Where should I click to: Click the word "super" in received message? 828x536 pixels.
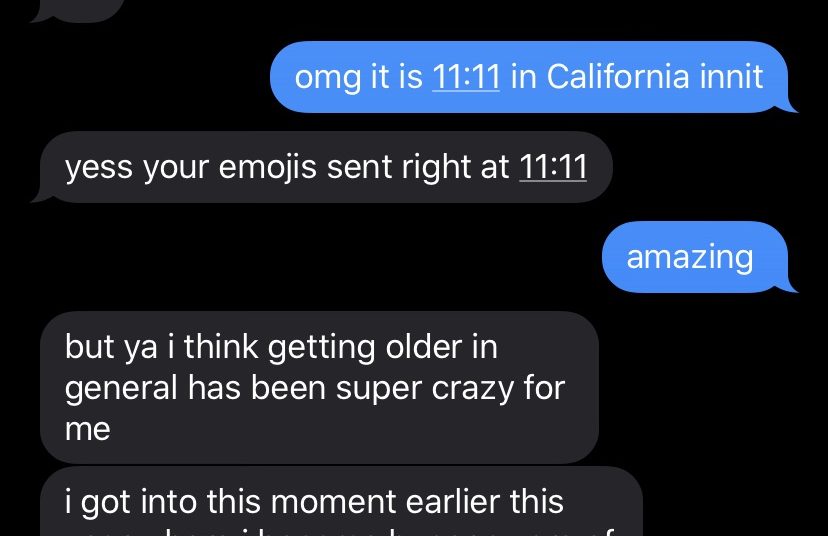(x=379, y=390)
